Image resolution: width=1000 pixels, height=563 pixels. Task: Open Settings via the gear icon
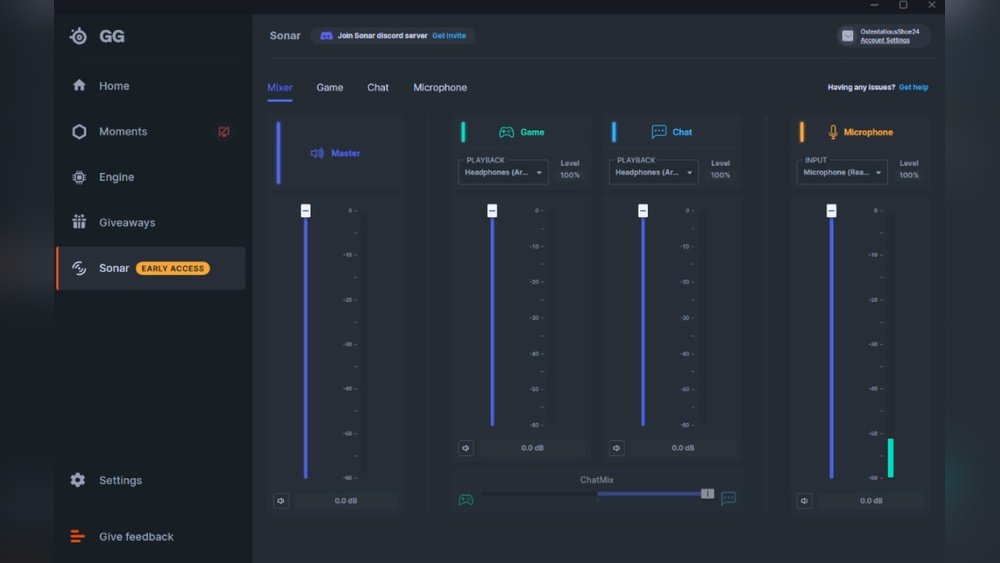[x=78, y=480]
